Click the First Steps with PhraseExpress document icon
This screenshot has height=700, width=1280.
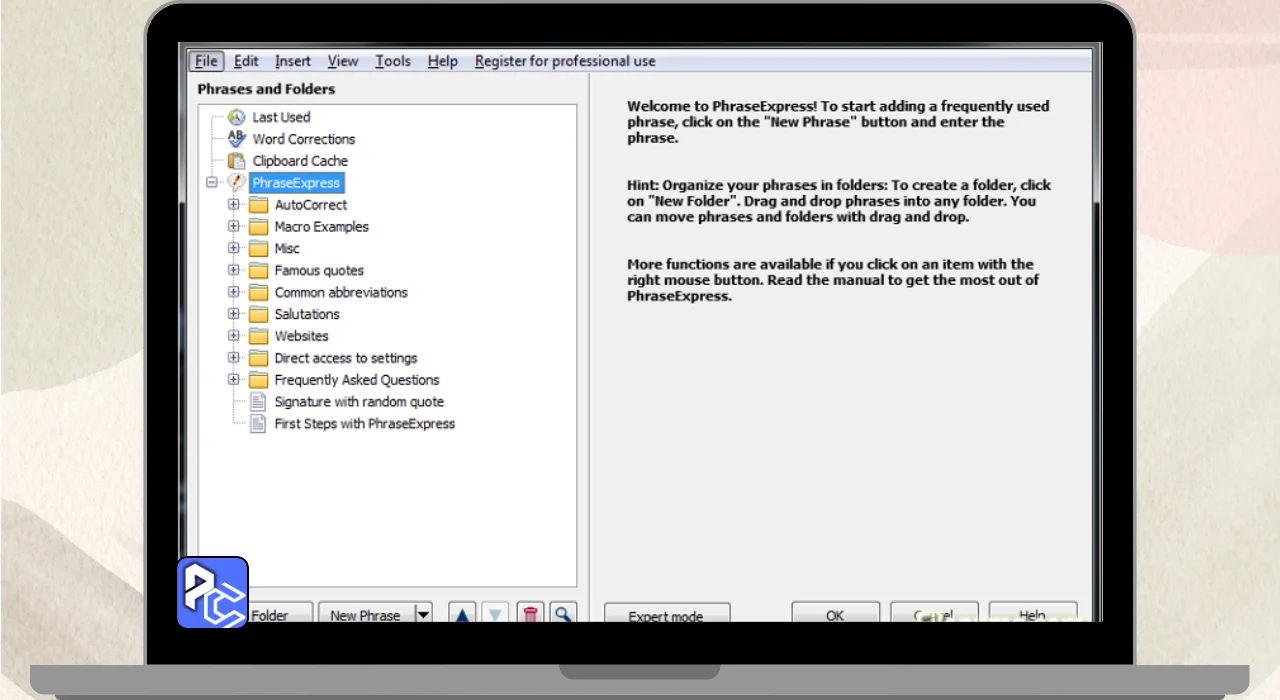pyautogui.click(x=257, y=424)
